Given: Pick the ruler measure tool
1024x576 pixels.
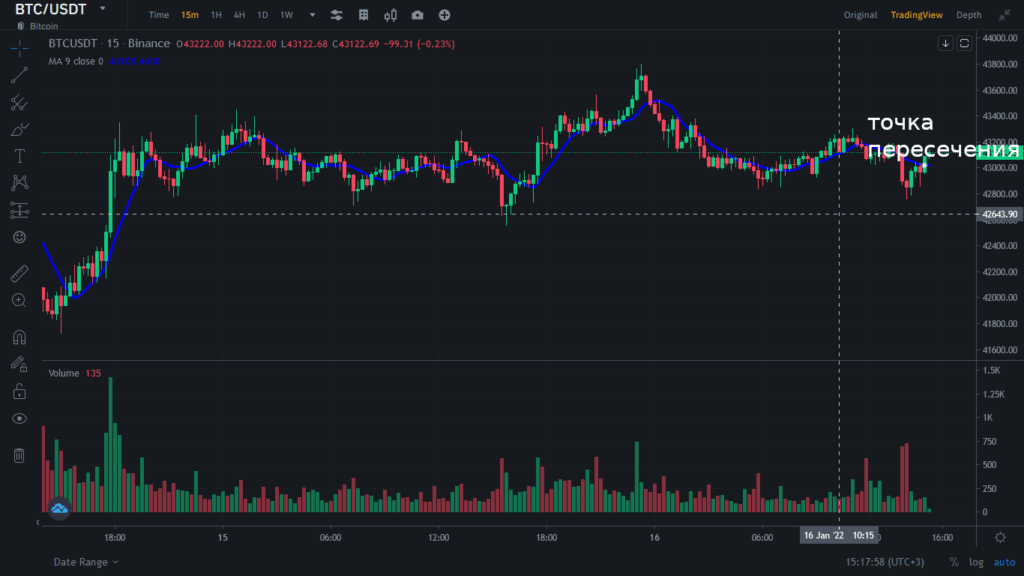Looking at the screenshot, I should (19, 273).
